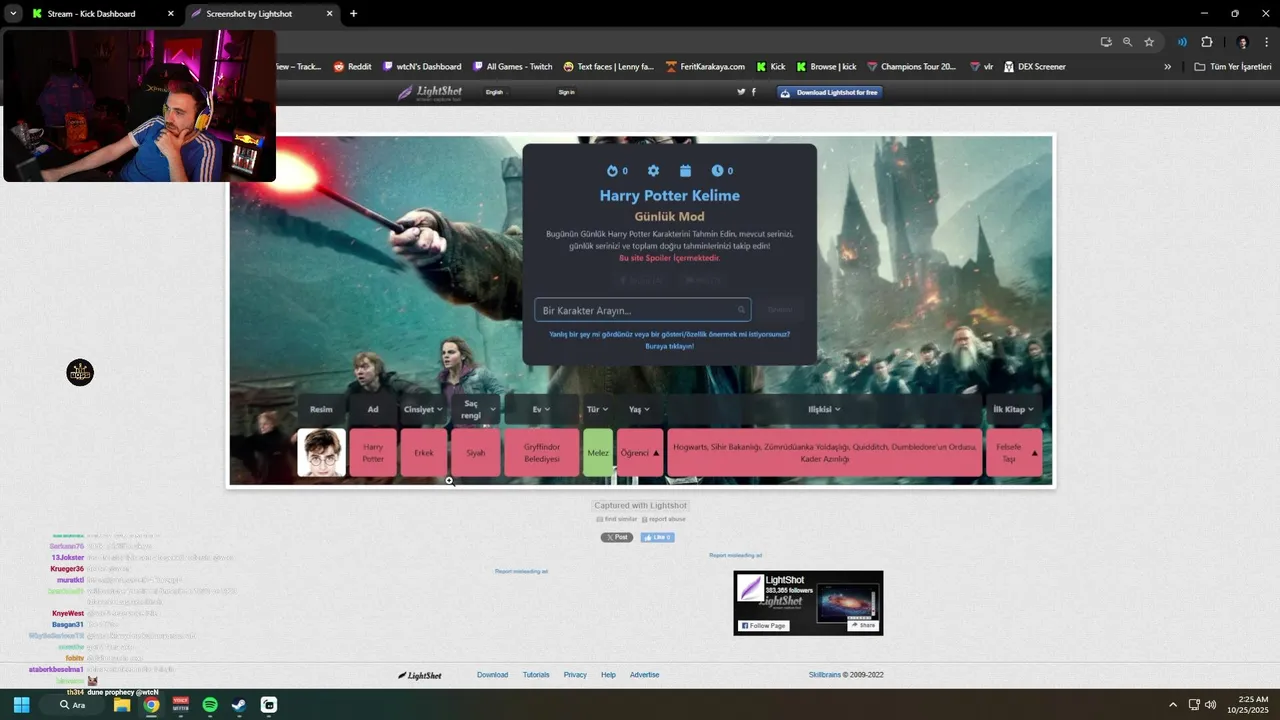This screenshot has height=720, width=1280.
Task: Open the network icon in system tray
Action: (1194, 705)
